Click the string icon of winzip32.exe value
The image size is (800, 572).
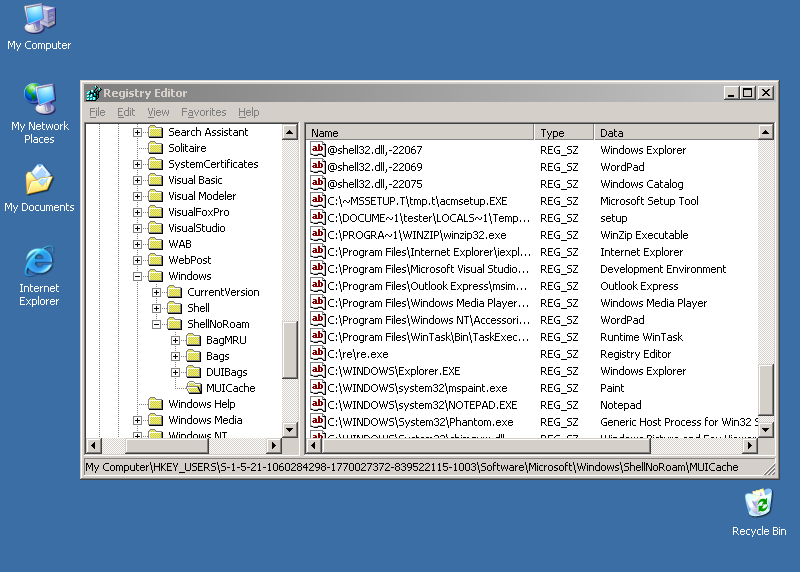point(318,234)
